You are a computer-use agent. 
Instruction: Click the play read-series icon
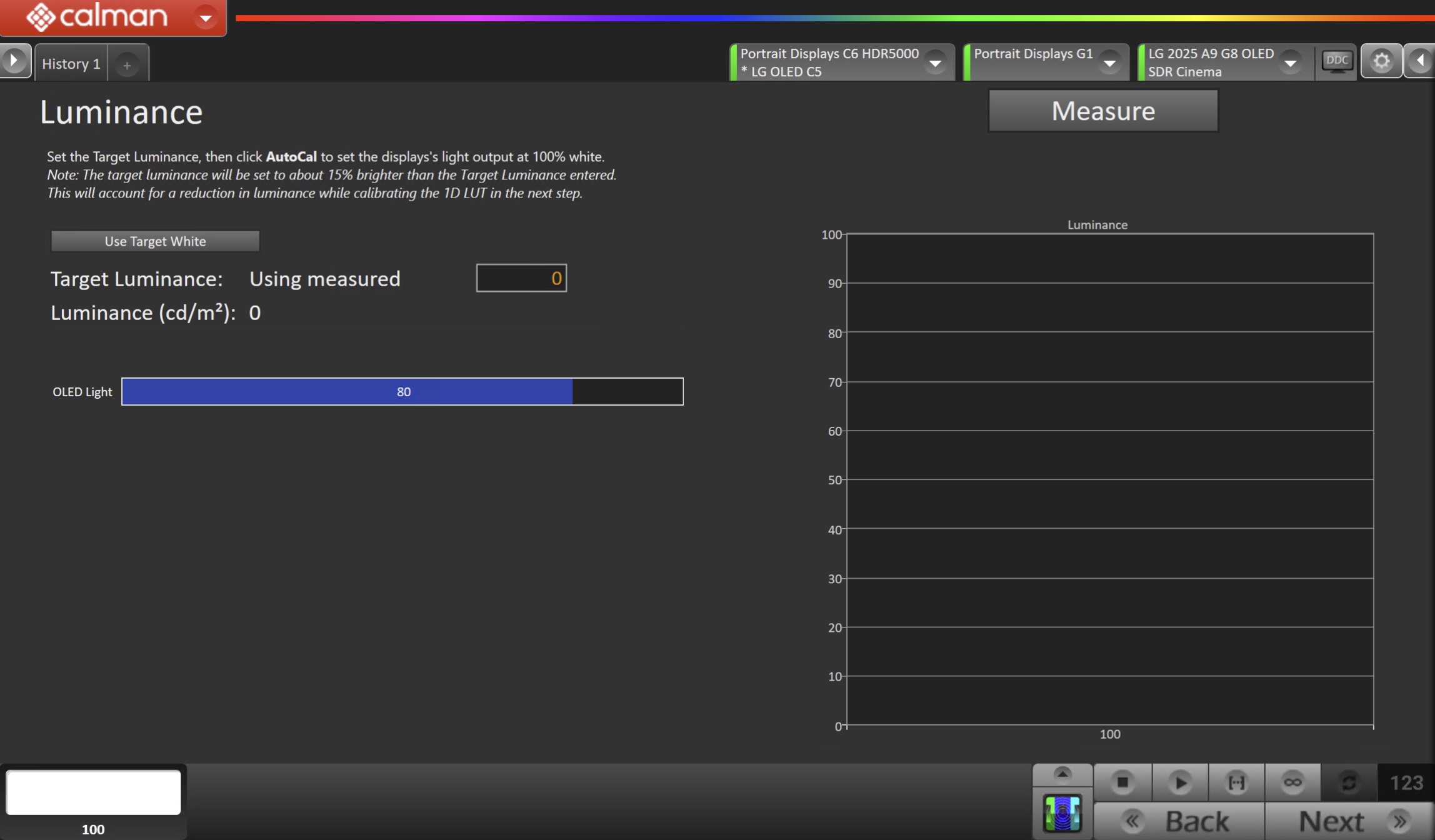(1179, 782)
